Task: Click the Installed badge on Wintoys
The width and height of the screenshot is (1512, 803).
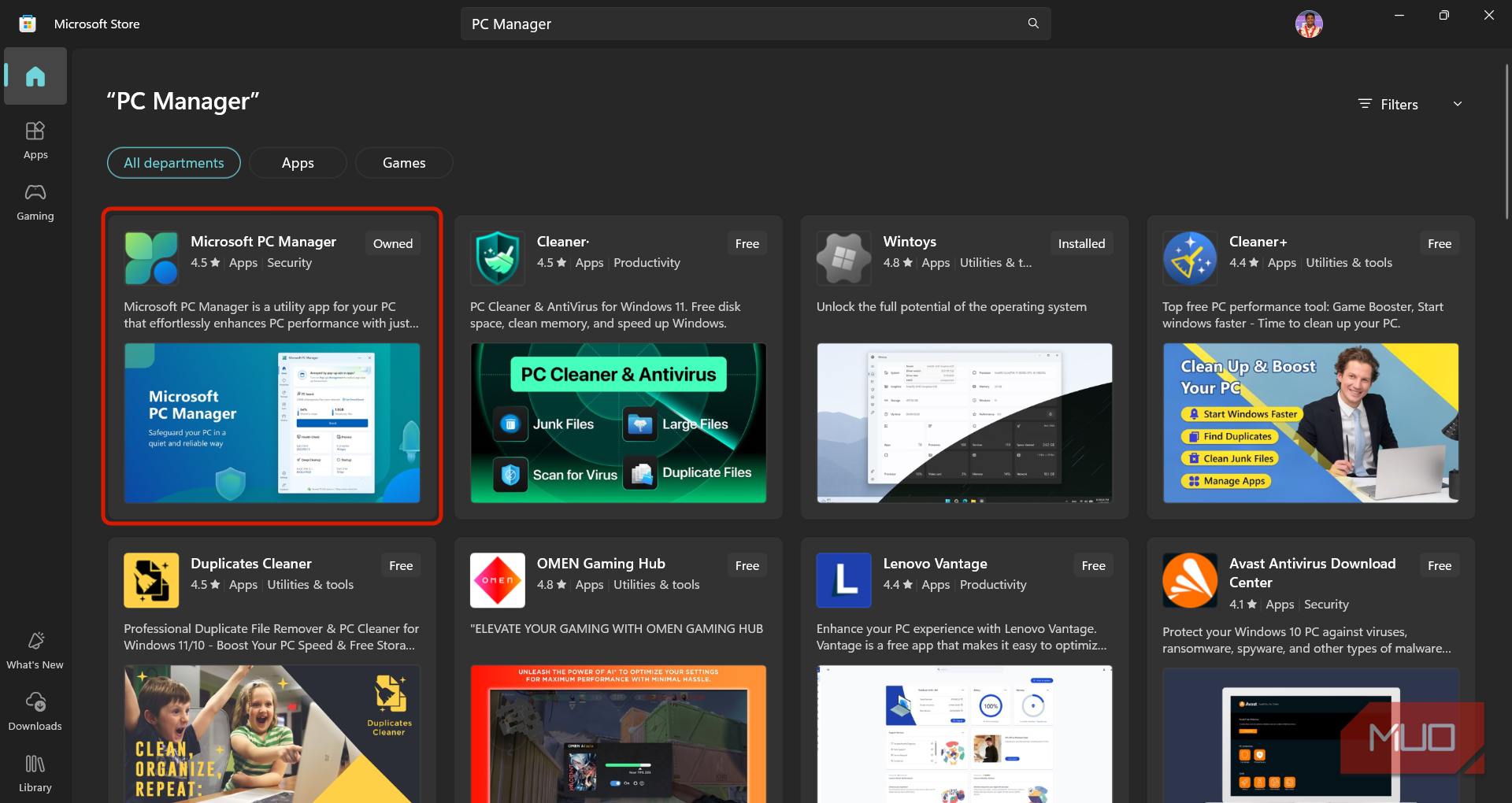Action: [1081, 243]
